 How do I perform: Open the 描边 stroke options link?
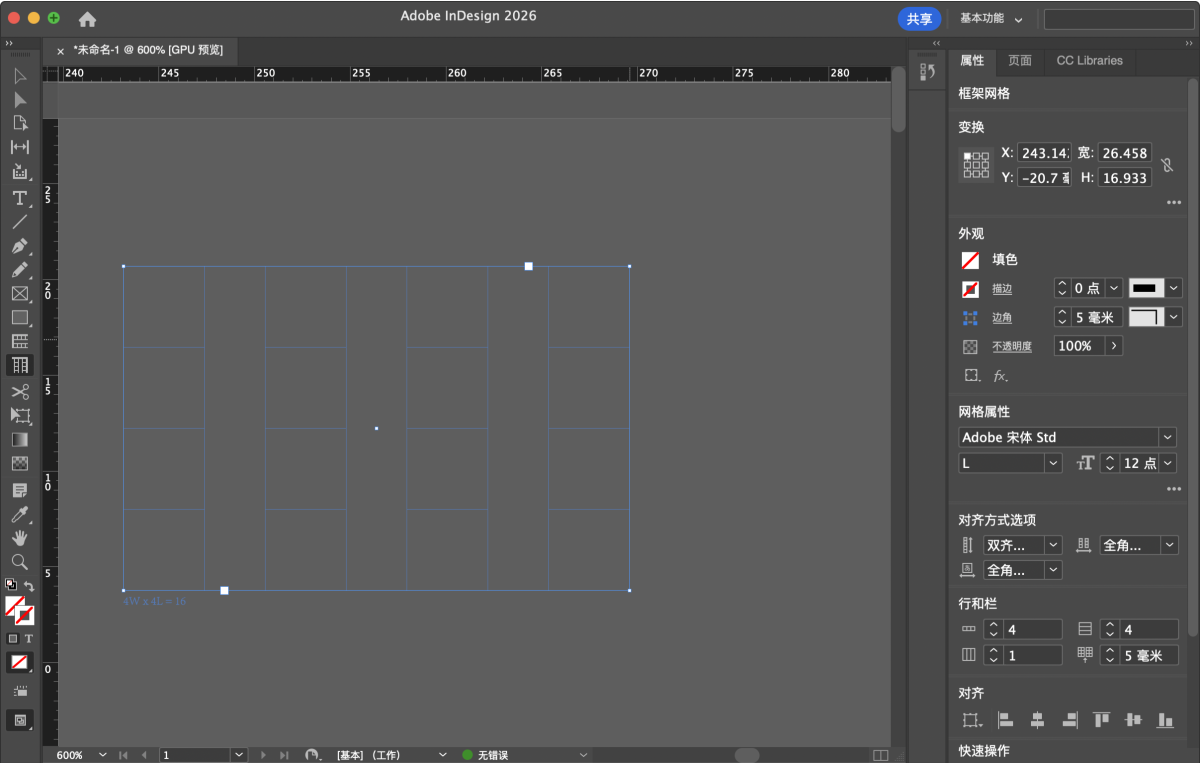pyautogui.click(x=1001, y=289)
